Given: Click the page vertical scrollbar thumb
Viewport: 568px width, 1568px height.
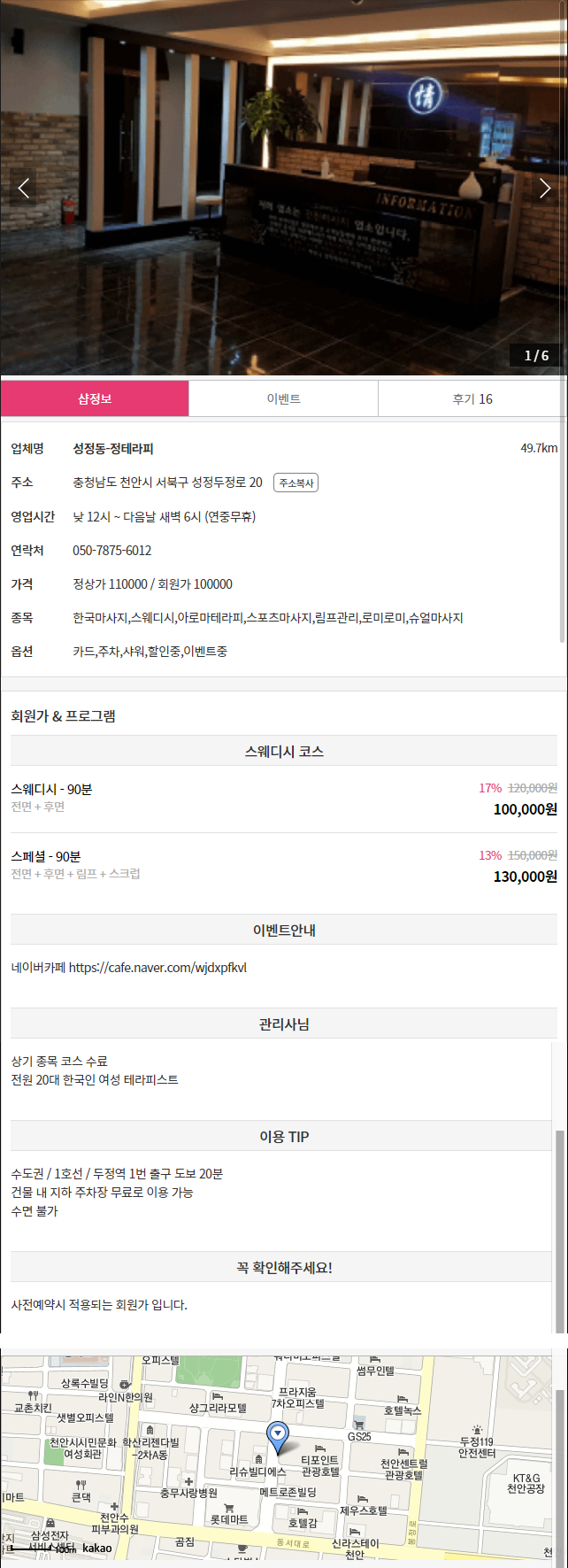Looking at the screenshot, I should pyautogui.click(x=560, y=1231).
